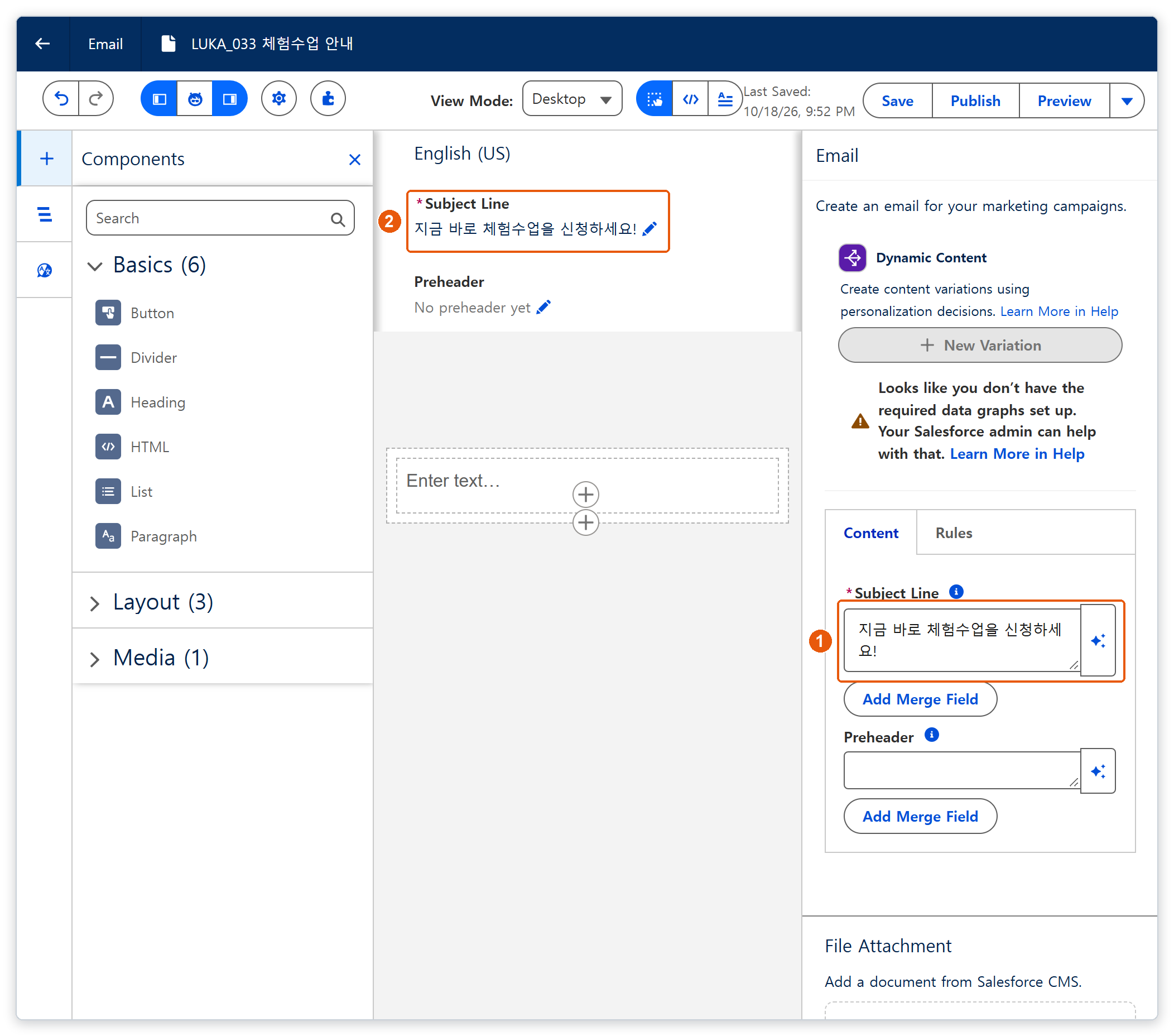Open the language globe icon in the sidebar

pyautogui.click(x=45, y=270)
